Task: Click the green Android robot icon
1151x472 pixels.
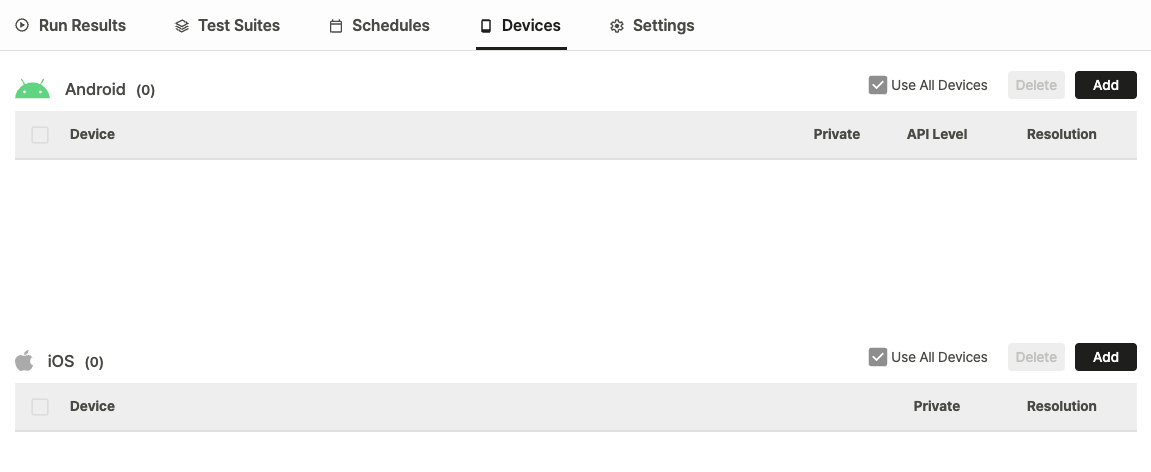Action: point(32,89)
